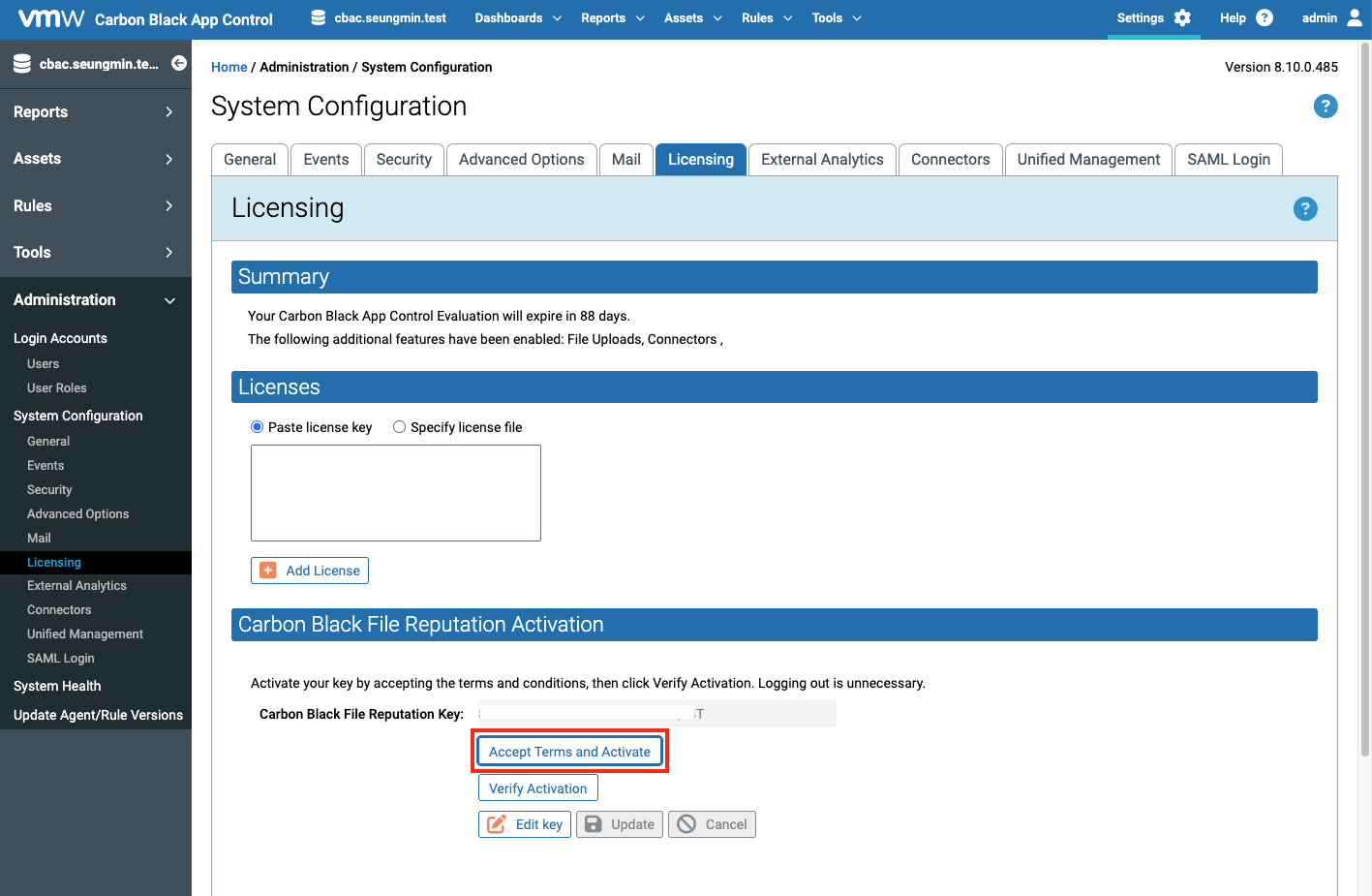Click the Verify Activation button
The width and height of the screenshot is (1372, 896).
(538, 788)
